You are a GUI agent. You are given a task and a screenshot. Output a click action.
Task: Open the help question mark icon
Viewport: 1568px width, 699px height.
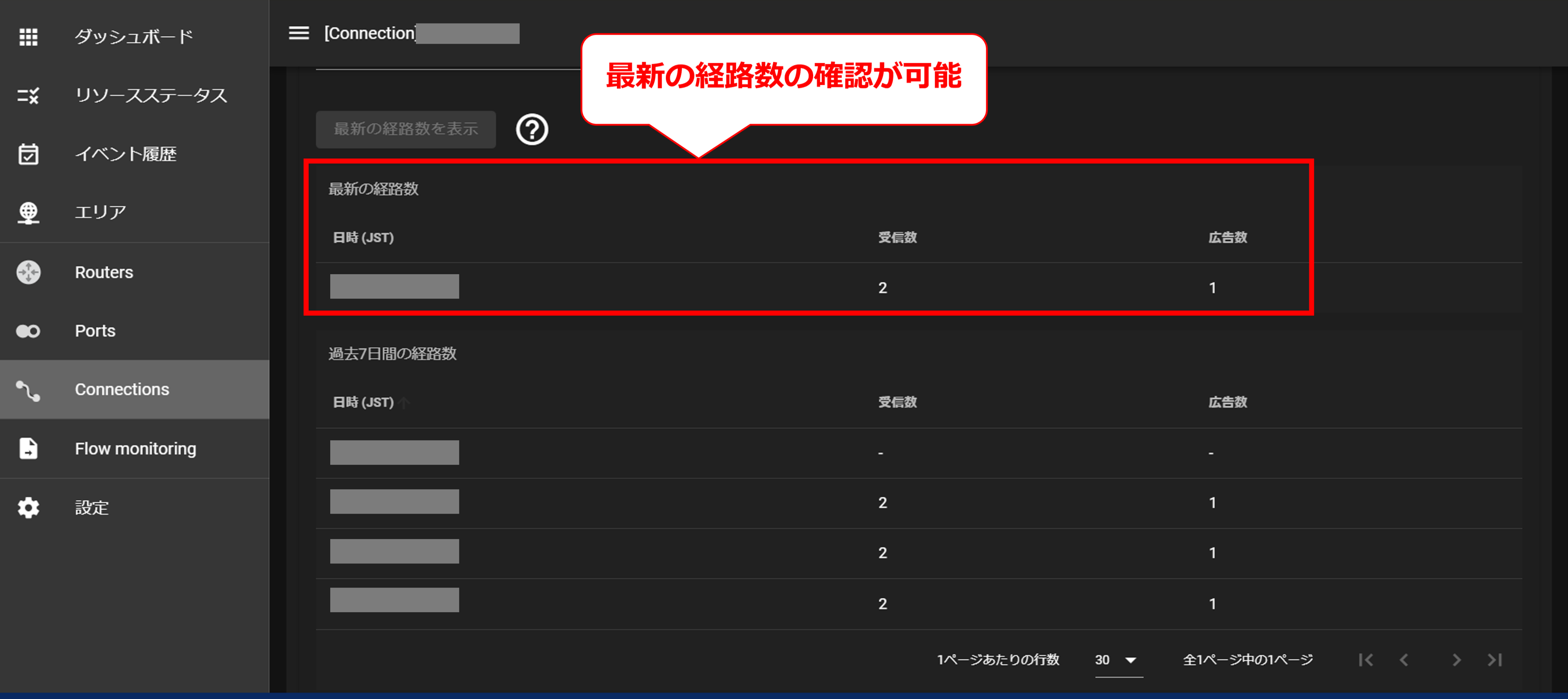(x=532, y=130)
